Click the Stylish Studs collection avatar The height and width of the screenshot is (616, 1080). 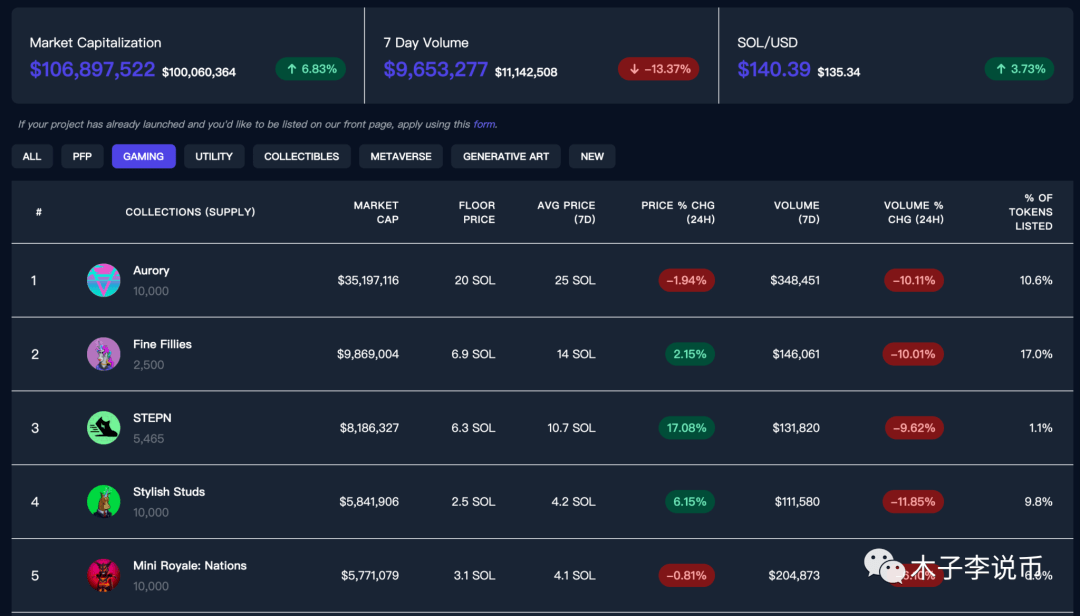coord(103,501)
